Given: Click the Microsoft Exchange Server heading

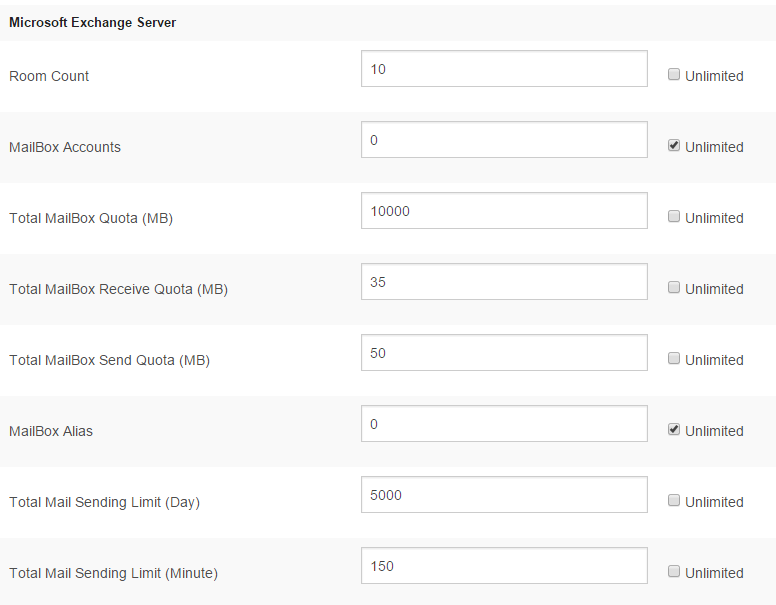Looking at the screenshot, I should [93, 23].
